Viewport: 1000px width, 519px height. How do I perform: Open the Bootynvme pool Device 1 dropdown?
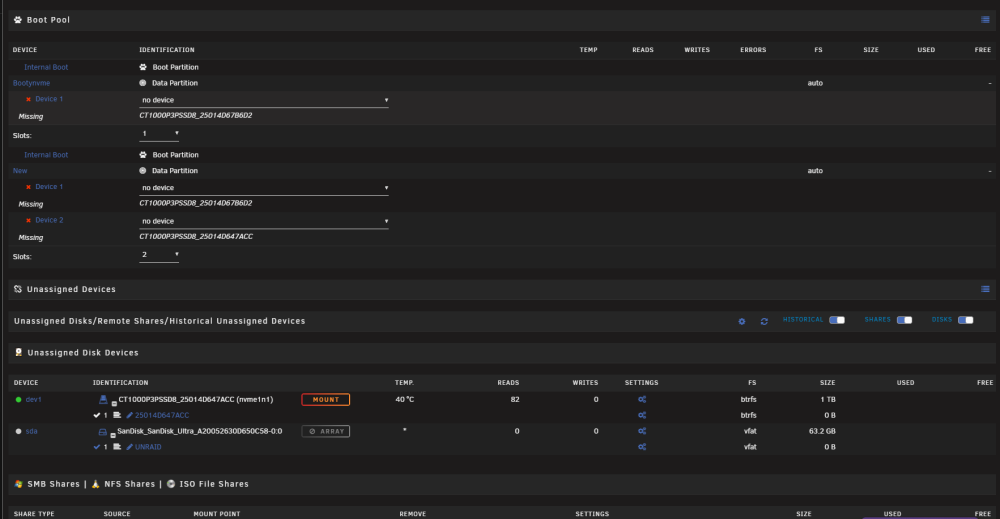(264, 100)
